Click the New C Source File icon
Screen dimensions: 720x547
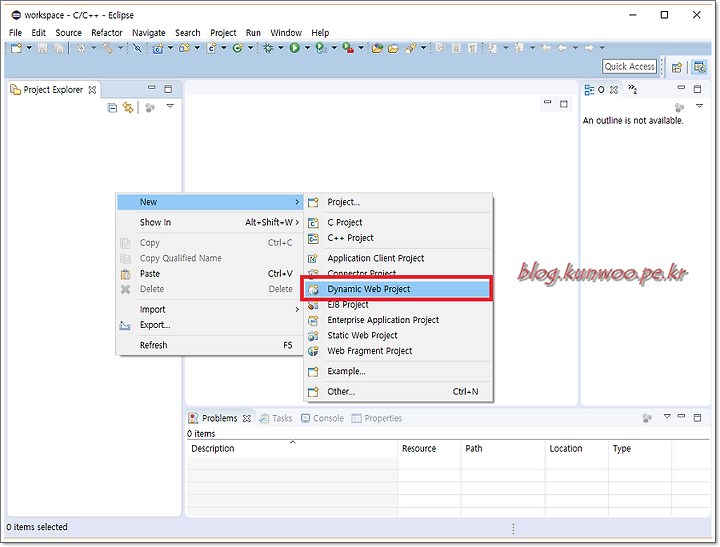211,48
